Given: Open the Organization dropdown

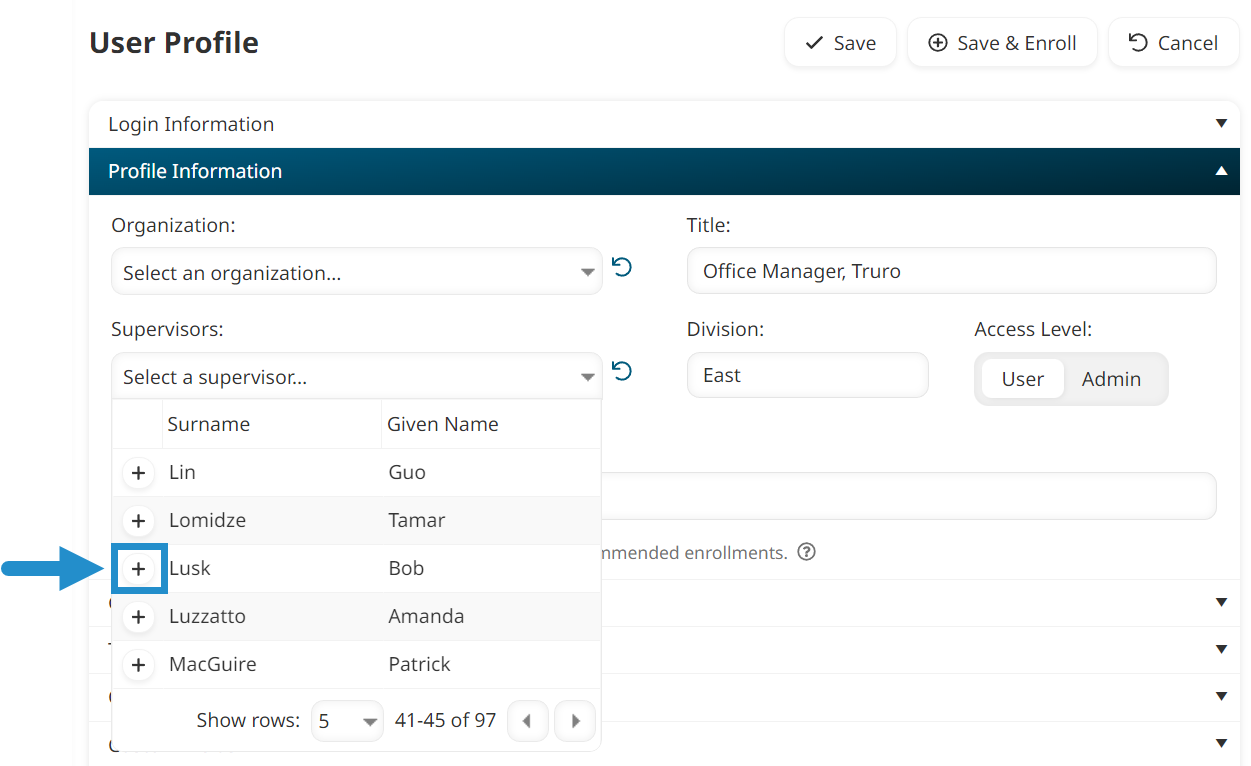Looking at the screenshot, I should (357, 272).
